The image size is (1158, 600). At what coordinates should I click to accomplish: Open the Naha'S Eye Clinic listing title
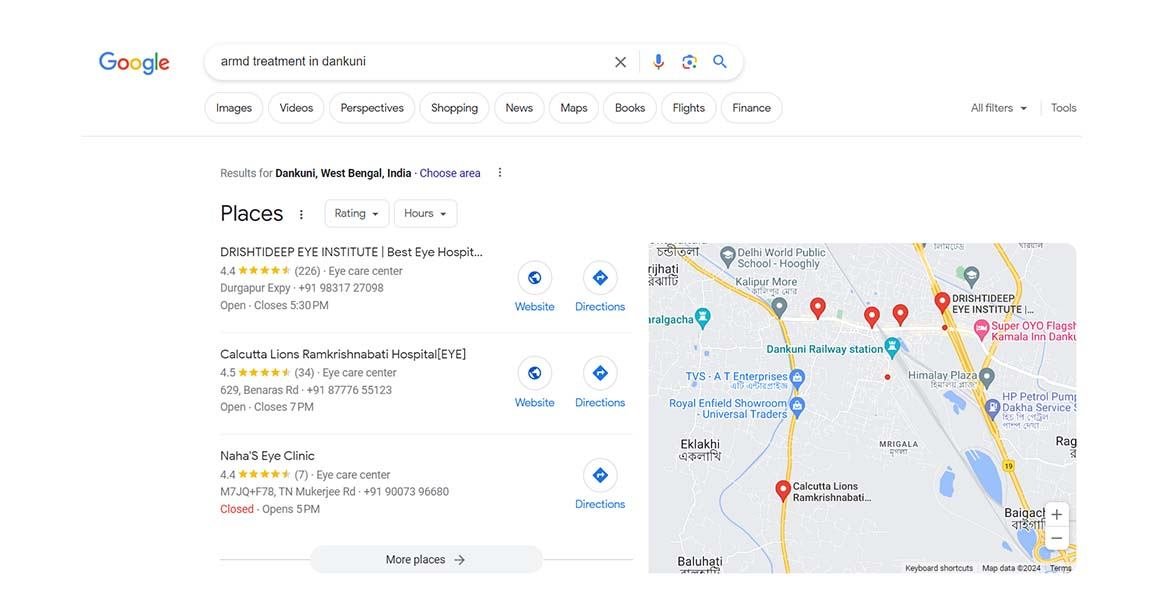click(x=267, y=456)
